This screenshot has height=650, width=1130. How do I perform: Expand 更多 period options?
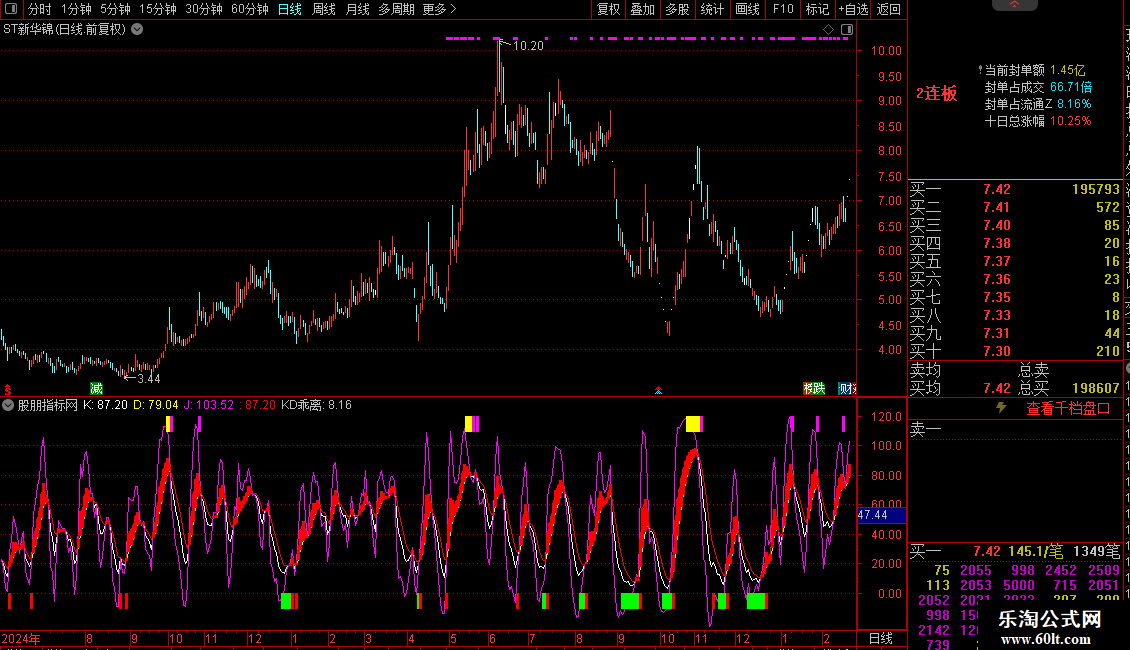(x=440, y=9)
